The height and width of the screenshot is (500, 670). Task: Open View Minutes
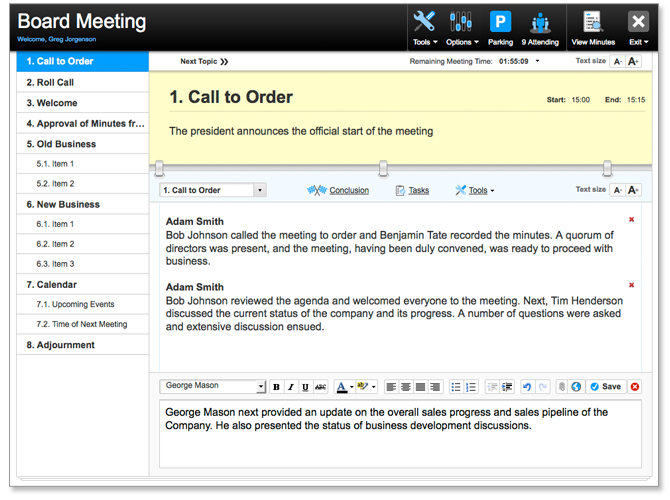coord(593,28)
